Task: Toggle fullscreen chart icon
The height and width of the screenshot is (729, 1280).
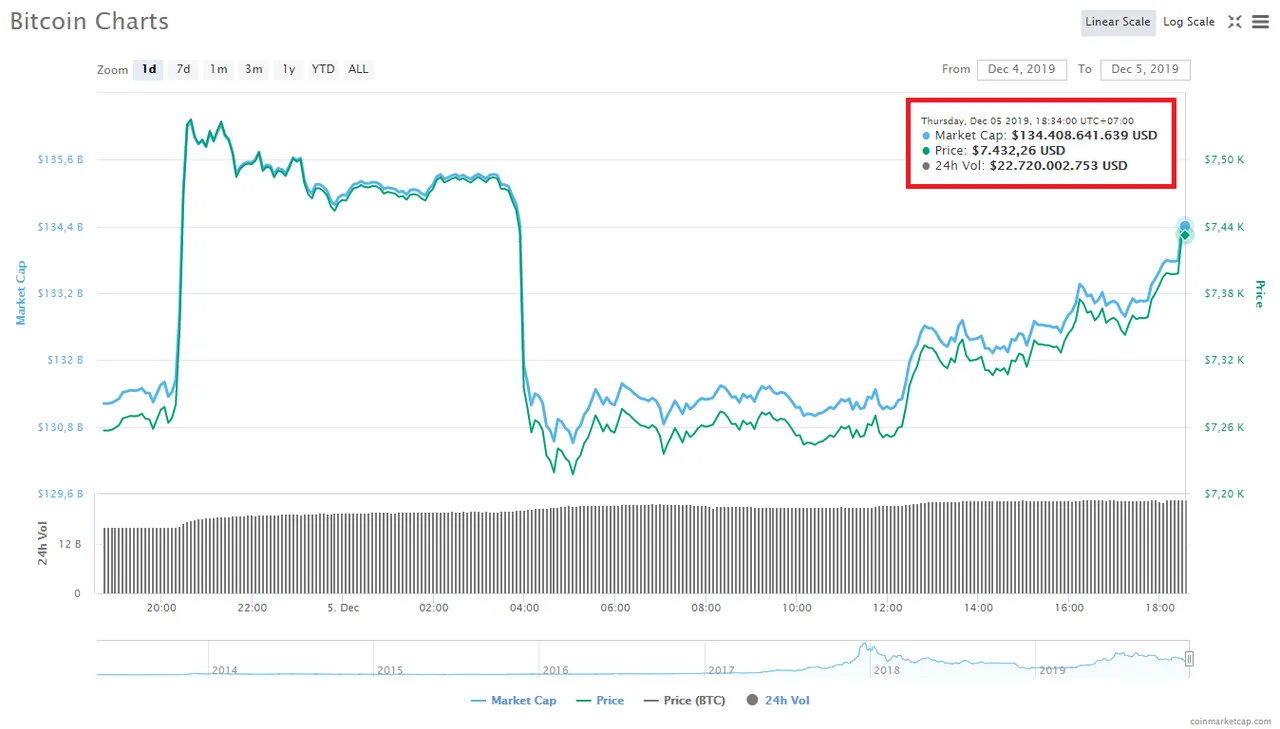Action: coord(1234,21)
